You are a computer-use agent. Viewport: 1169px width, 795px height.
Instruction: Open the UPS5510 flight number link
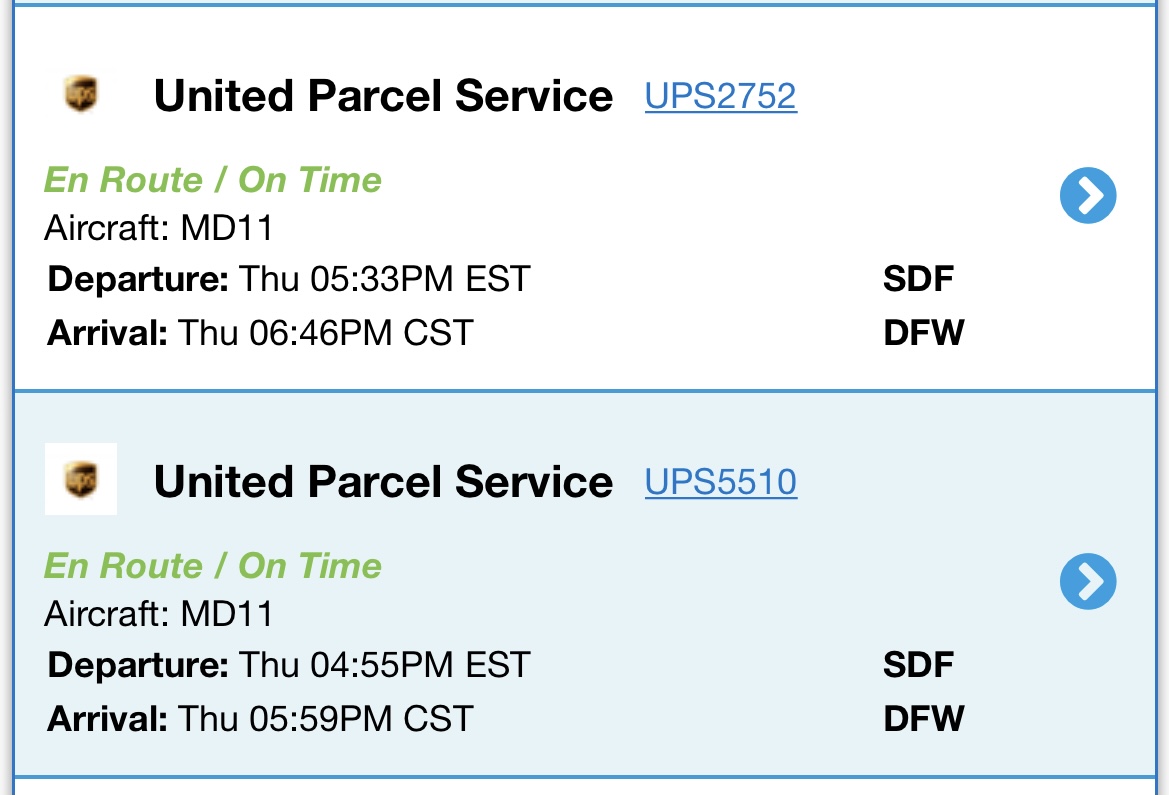[x=720, y=482]
